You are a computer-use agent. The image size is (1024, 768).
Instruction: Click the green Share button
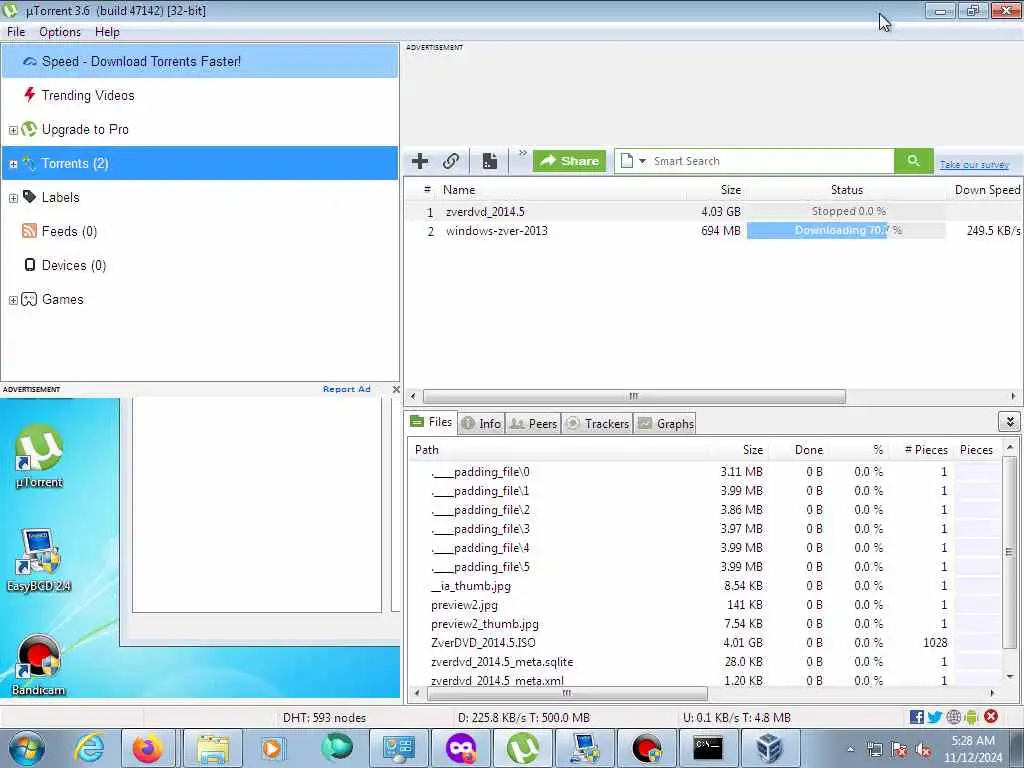[x=569, y=161]
